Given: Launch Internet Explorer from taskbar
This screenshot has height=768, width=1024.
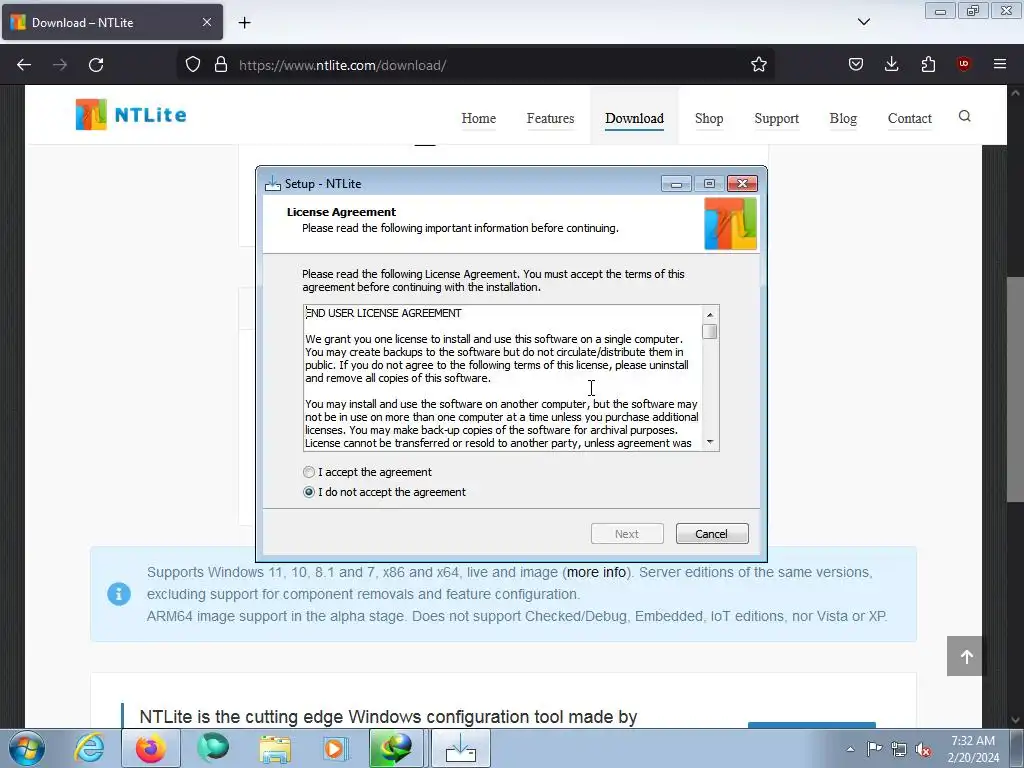Looking at the screenshot, I should tap(89, 748).
